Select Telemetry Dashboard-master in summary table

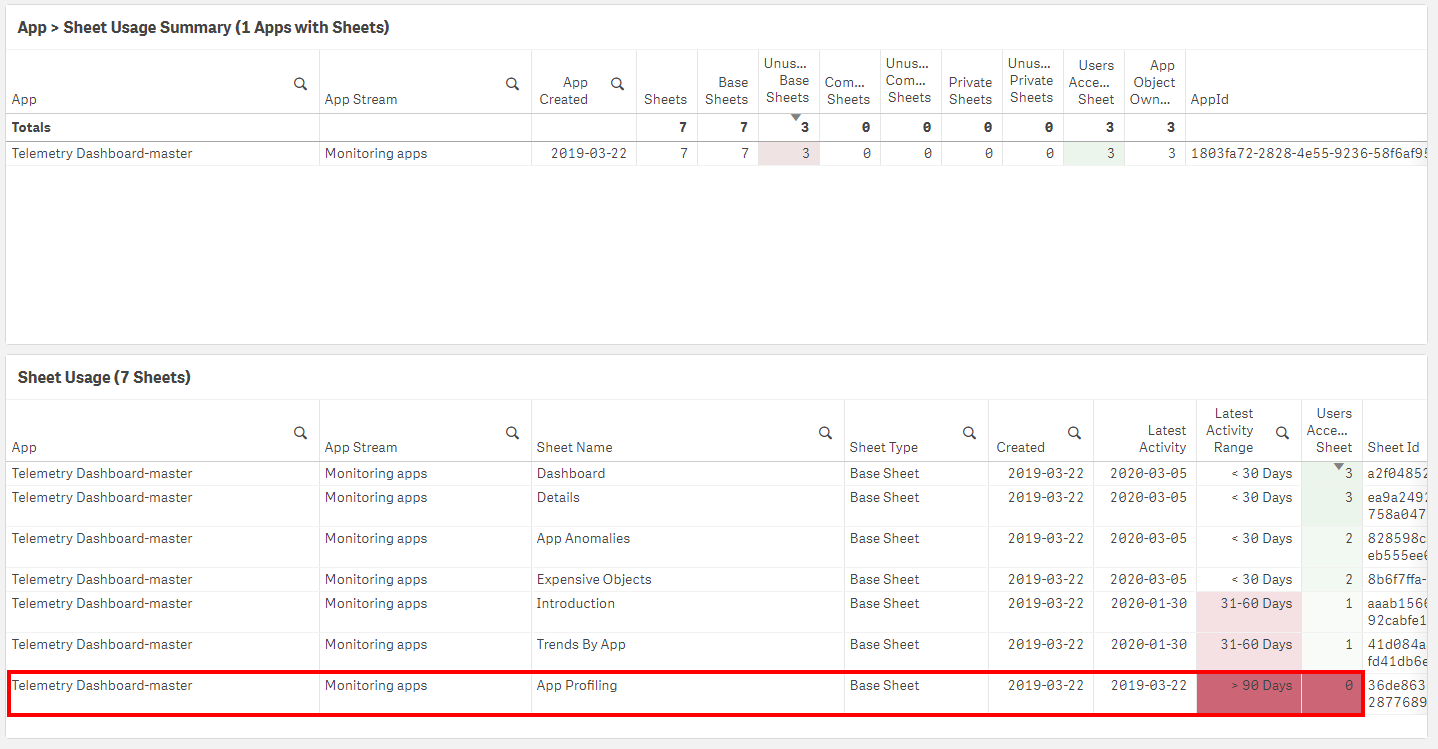coord(102,154)
